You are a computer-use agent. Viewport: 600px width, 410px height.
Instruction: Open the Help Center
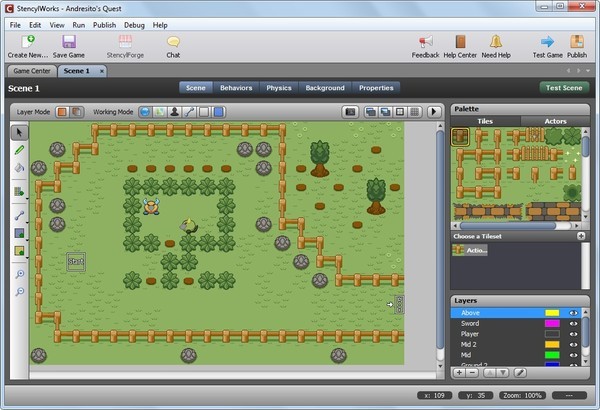[x=460, y=46]
